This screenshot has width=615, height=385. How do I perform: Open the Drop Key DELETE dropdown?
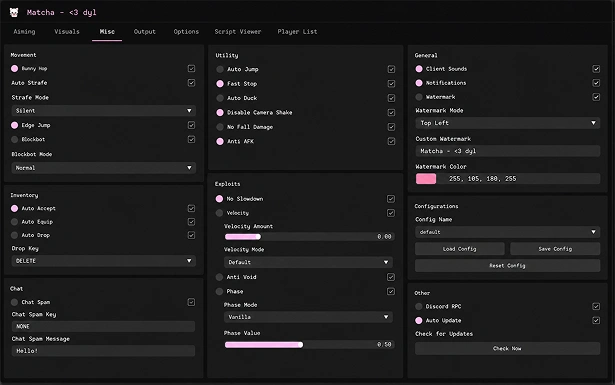(104, 261)
